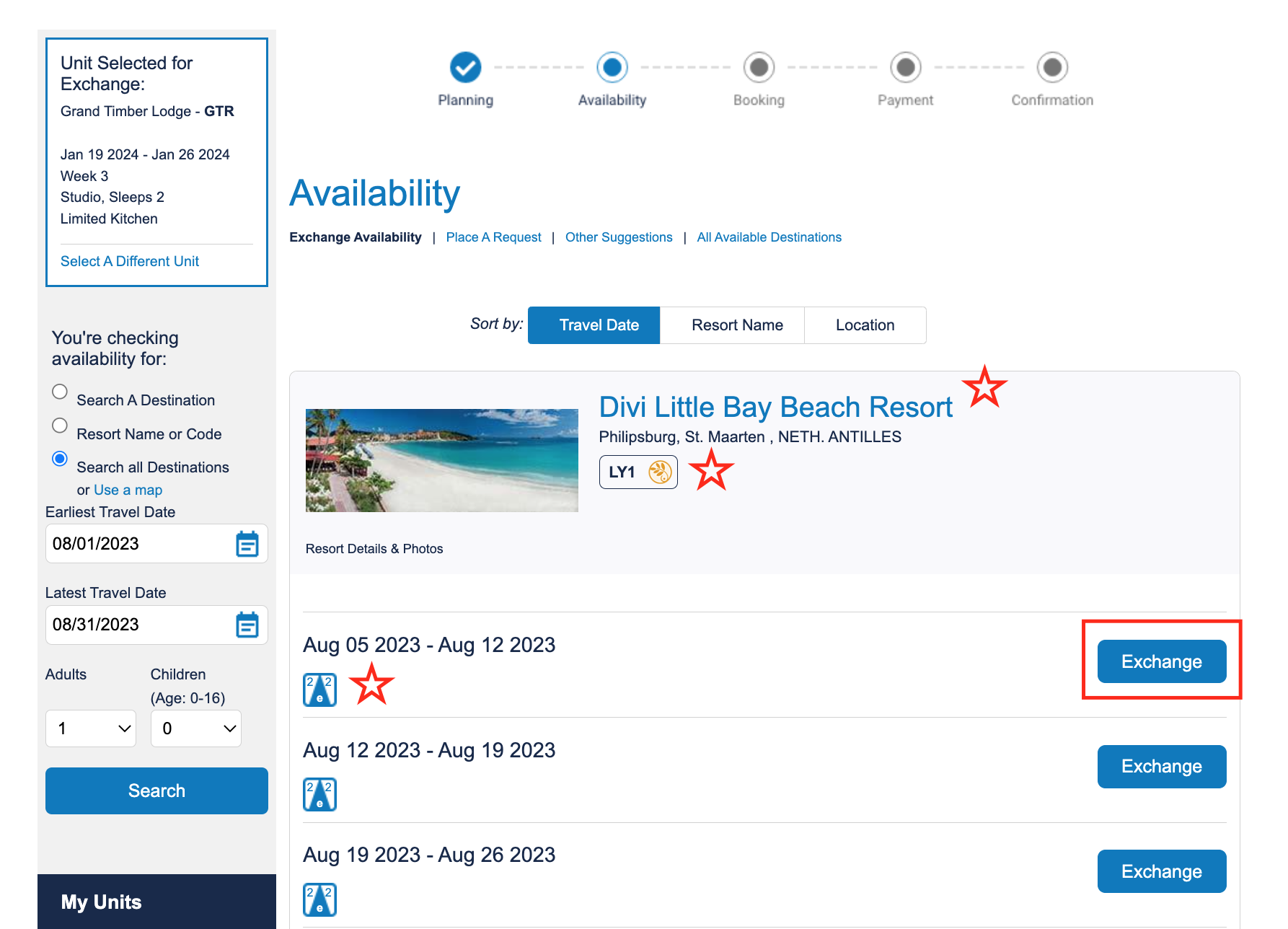The height and width of the screenshot is (929, 1288).
Task: Select the Search all Destinations radio button
Action: (60, 459)
